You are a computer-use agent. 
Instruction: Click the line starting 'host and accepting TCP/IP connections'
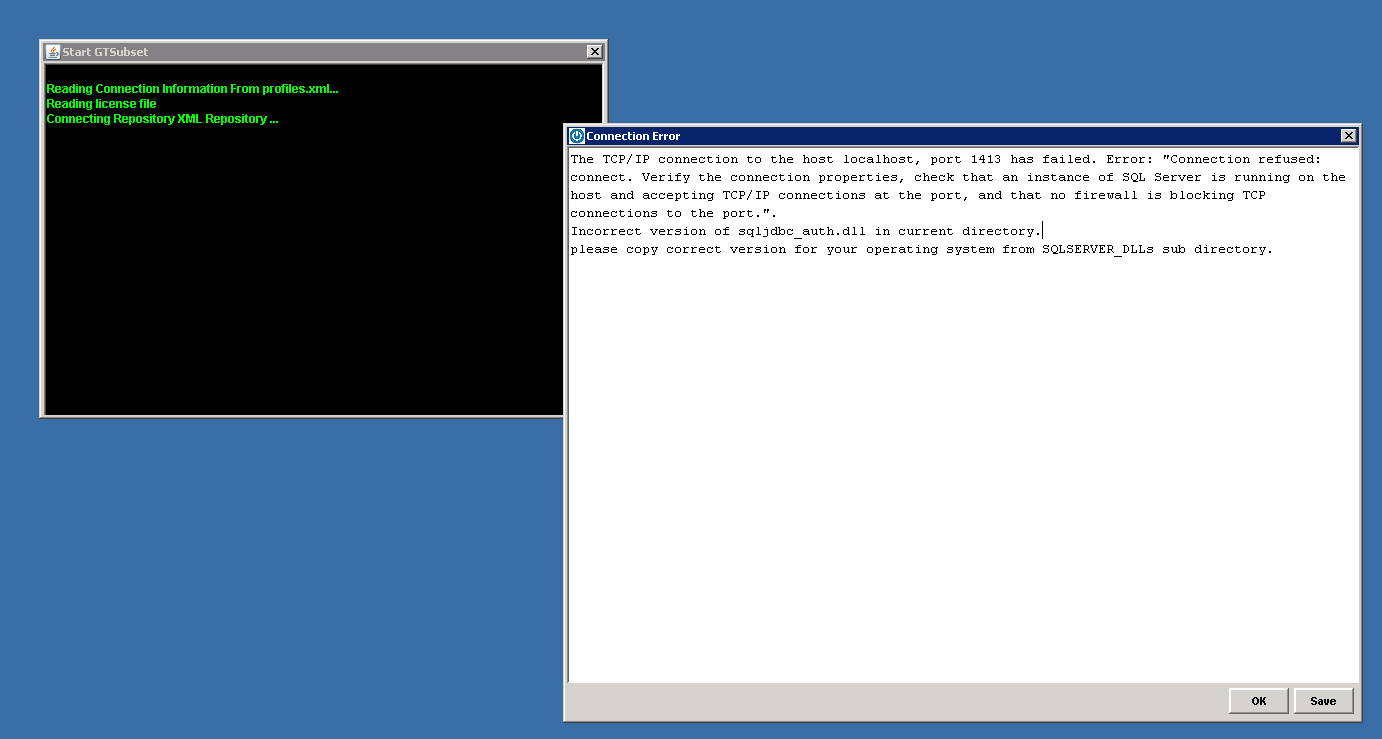point(918,195)
